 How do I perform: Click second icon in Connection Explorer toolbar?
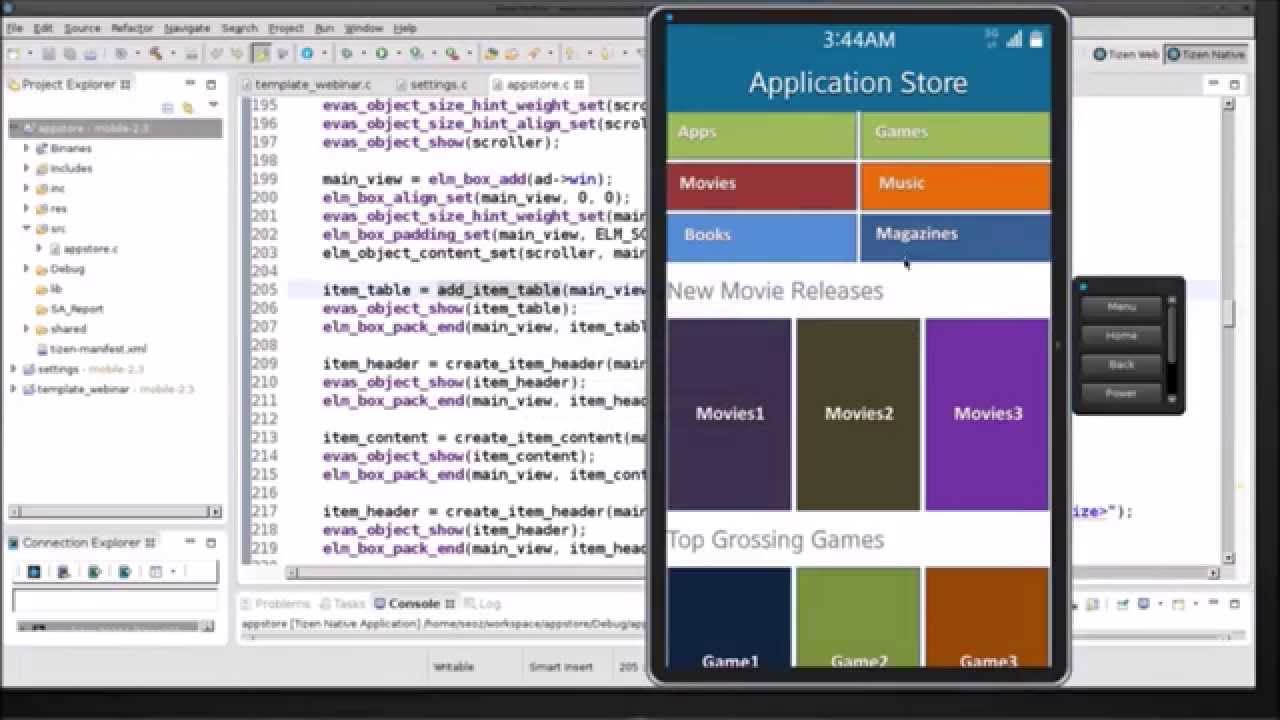[x=63, y=572]
